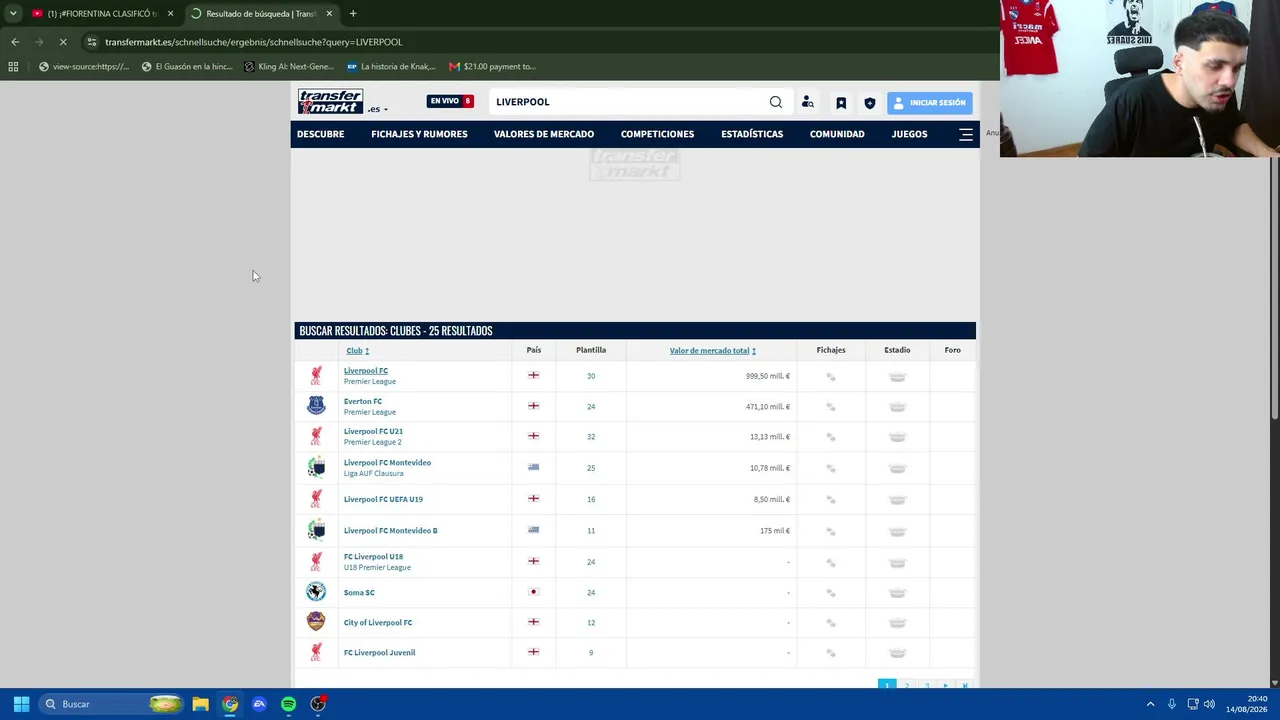Open the FC Liverpool Juvenil link

[x=380, y=653]
